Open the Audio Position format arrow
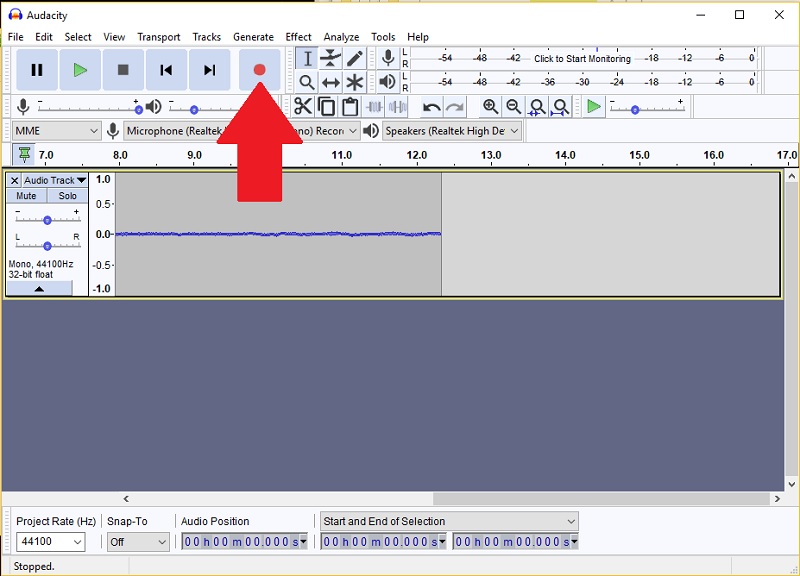This screenshot has height=576, width=800. coord(304,541)
